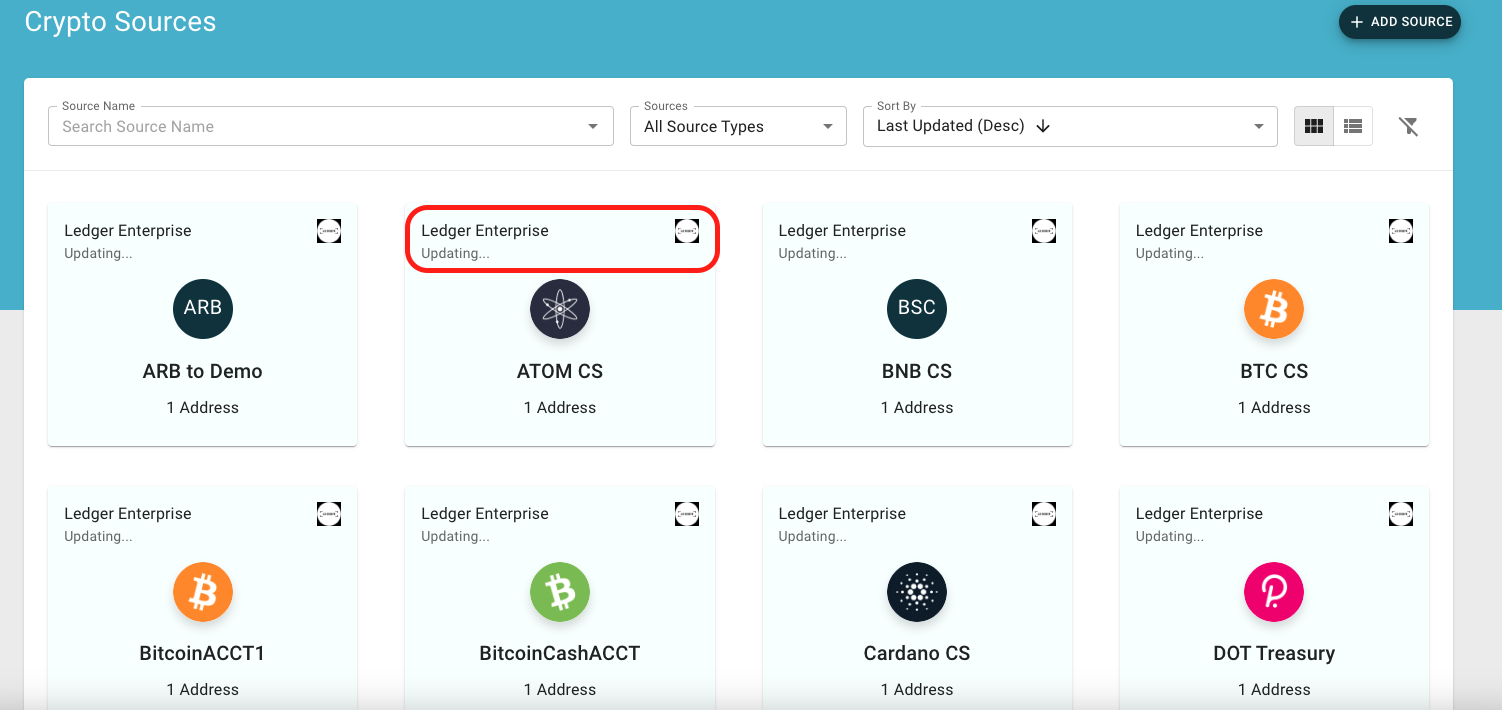
Task: Expand the Source Name dropdown arrow
Action: (593, 127)
